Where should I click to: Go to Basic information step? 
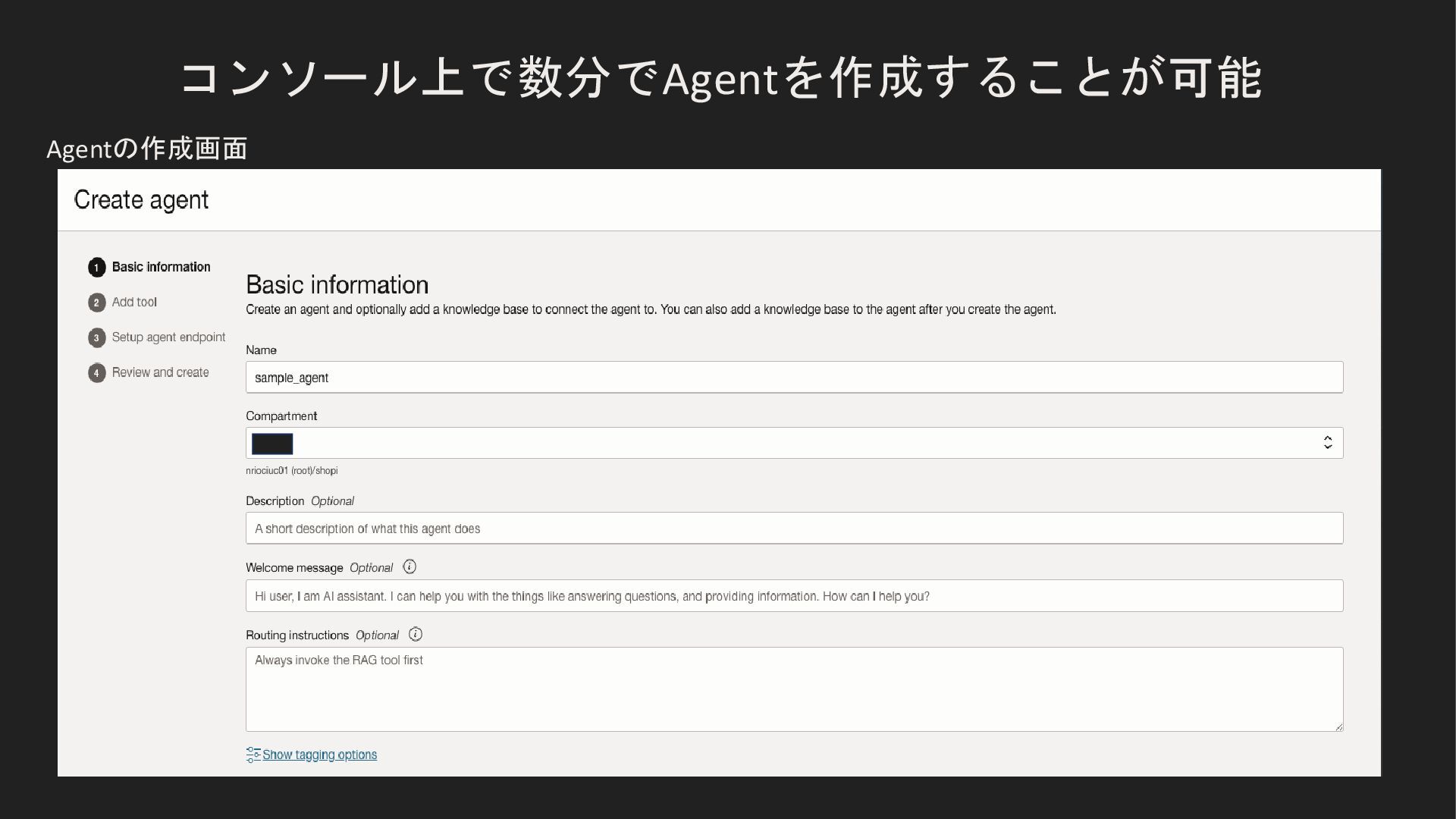click(161, 267)
